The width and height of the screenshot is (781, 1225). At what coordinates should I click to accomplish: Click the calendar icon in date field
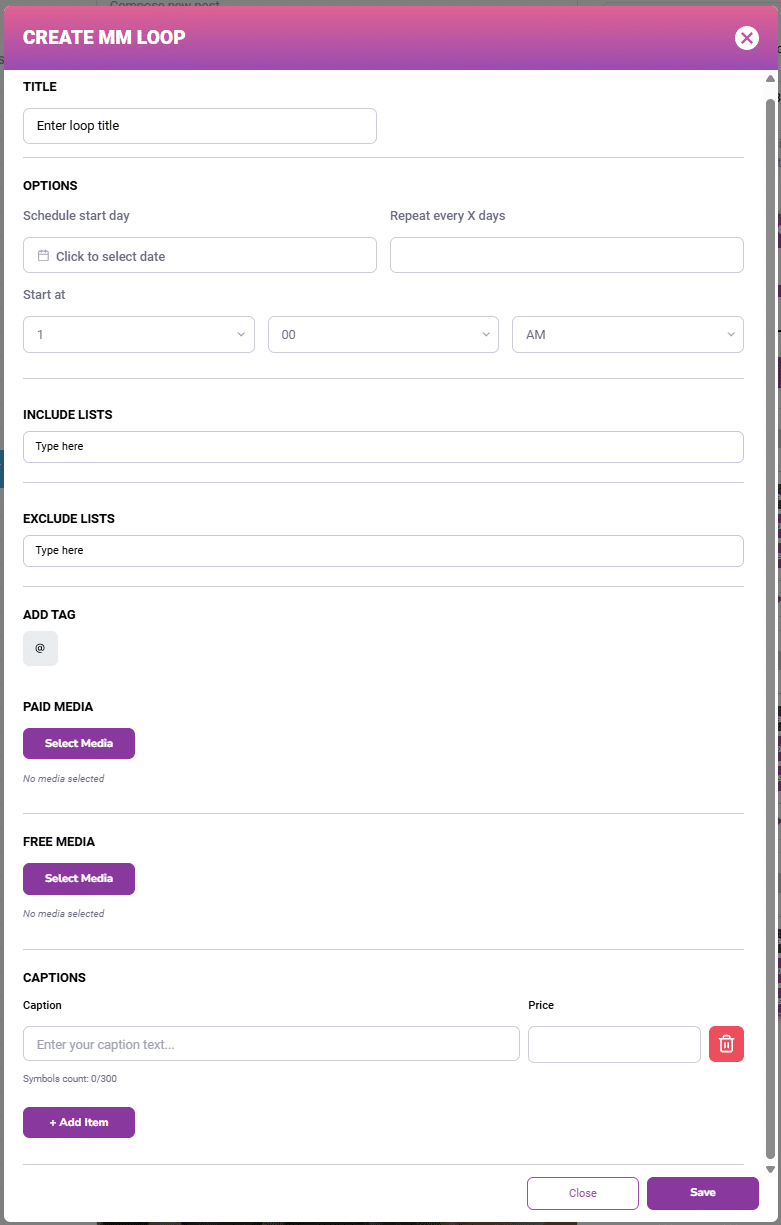(43, 256)
